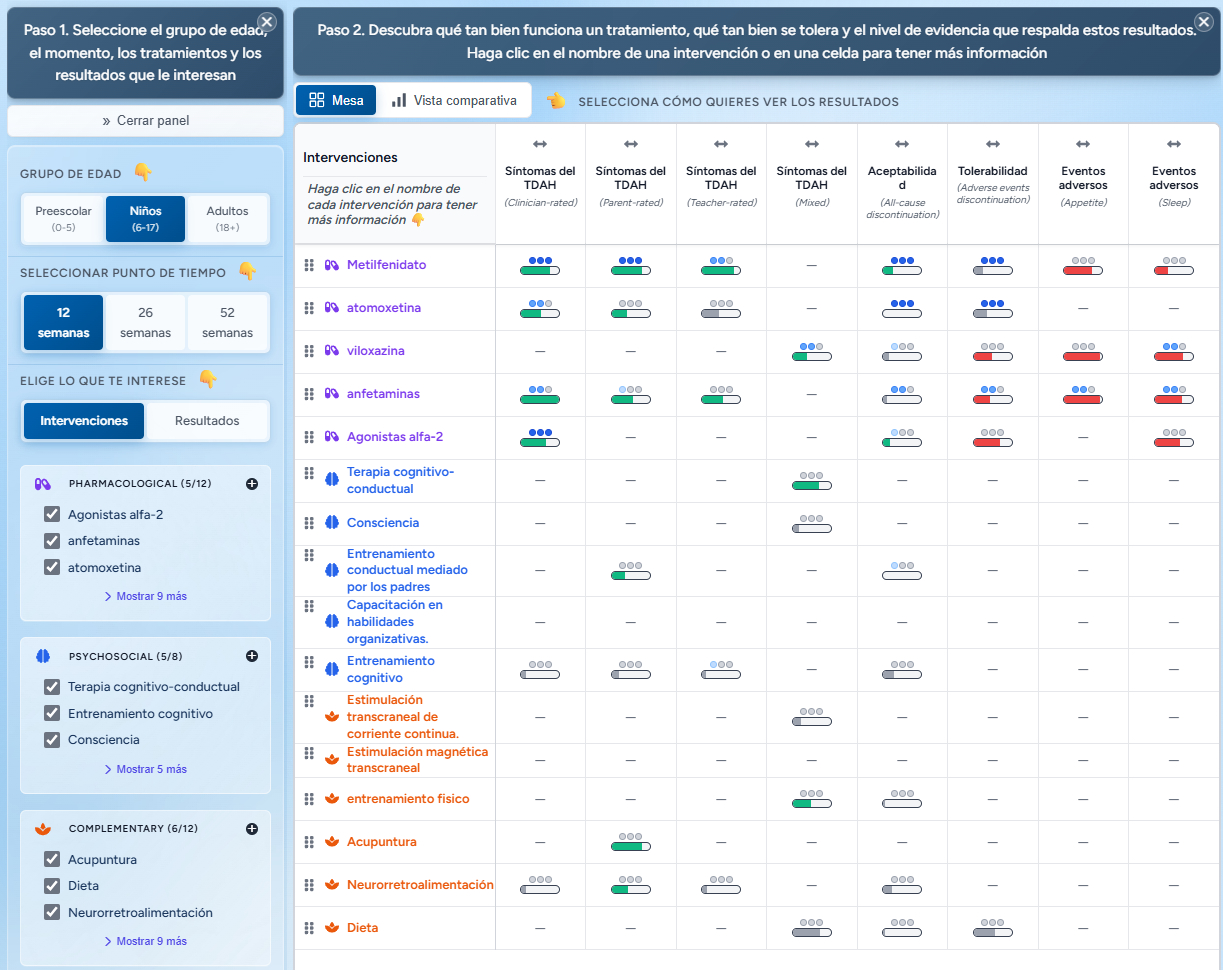The height and width of the screenshot is (970, 1223).
Task: Close the Paso 2 instruction banner
Action: pyautogui.click(x=1204, y=22)
